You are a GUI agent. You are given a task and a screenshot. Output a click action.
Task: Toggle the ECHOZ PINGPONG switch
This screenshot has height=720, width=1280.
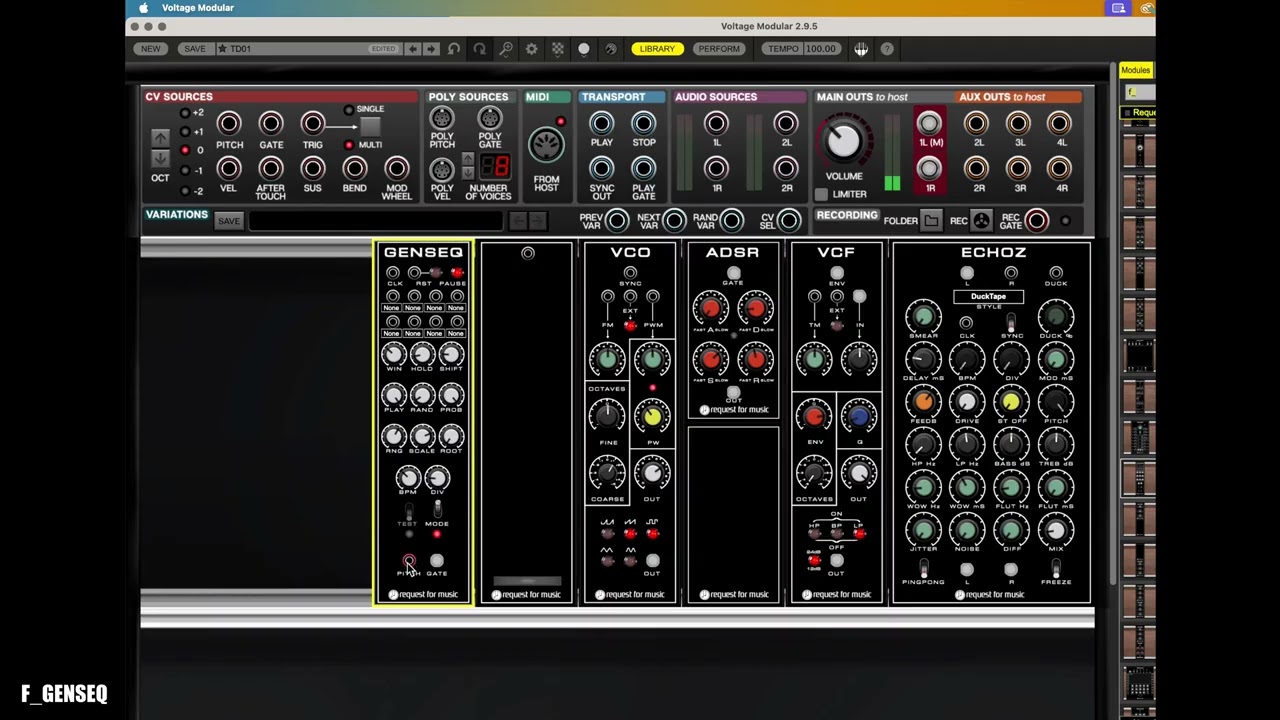point(924,569)
